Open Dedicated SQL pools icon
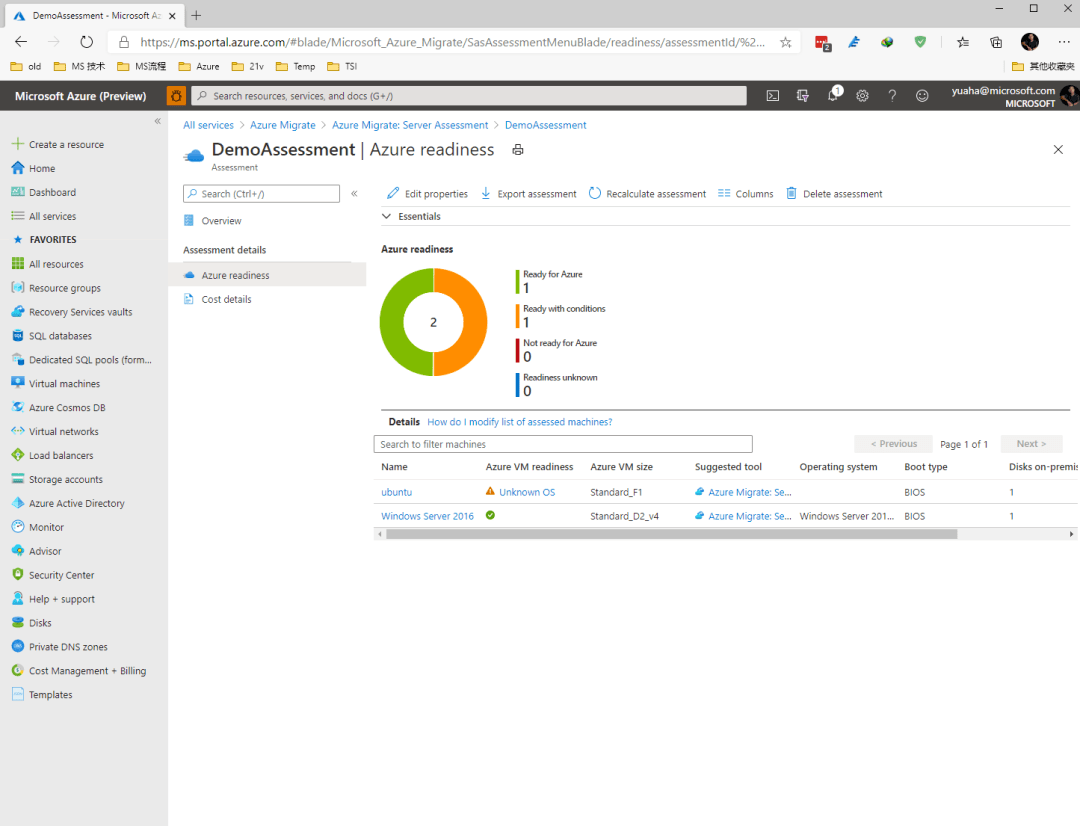 click(18, 360)
